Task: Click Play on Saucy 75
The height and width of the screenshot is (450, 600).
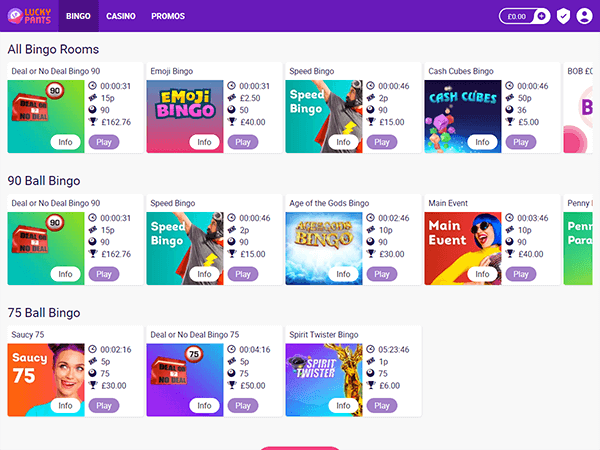Action: pyautogui.click(x=104, y=406)
